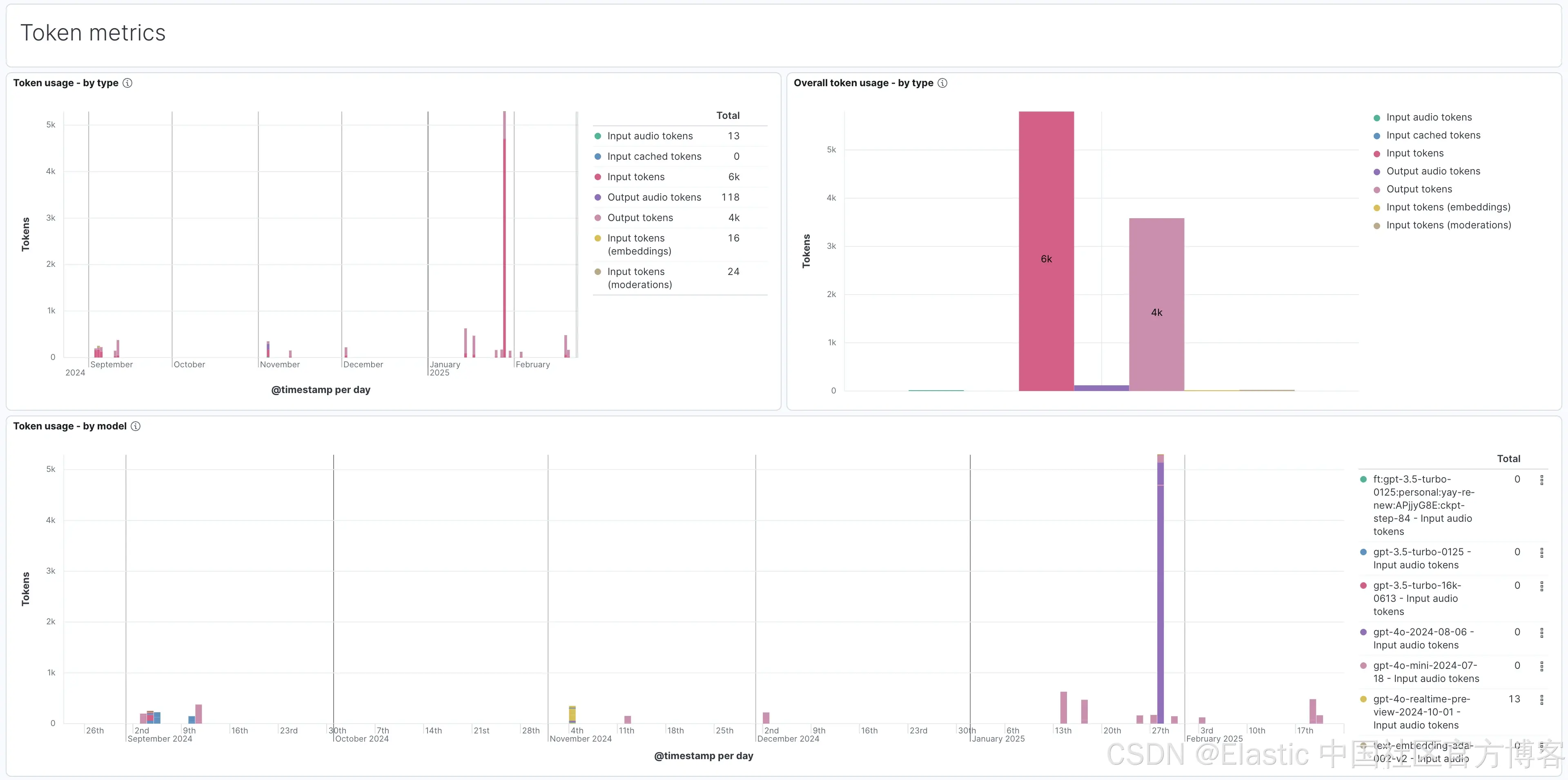Click the pink Input tokens color dot

tap(598, 177)
